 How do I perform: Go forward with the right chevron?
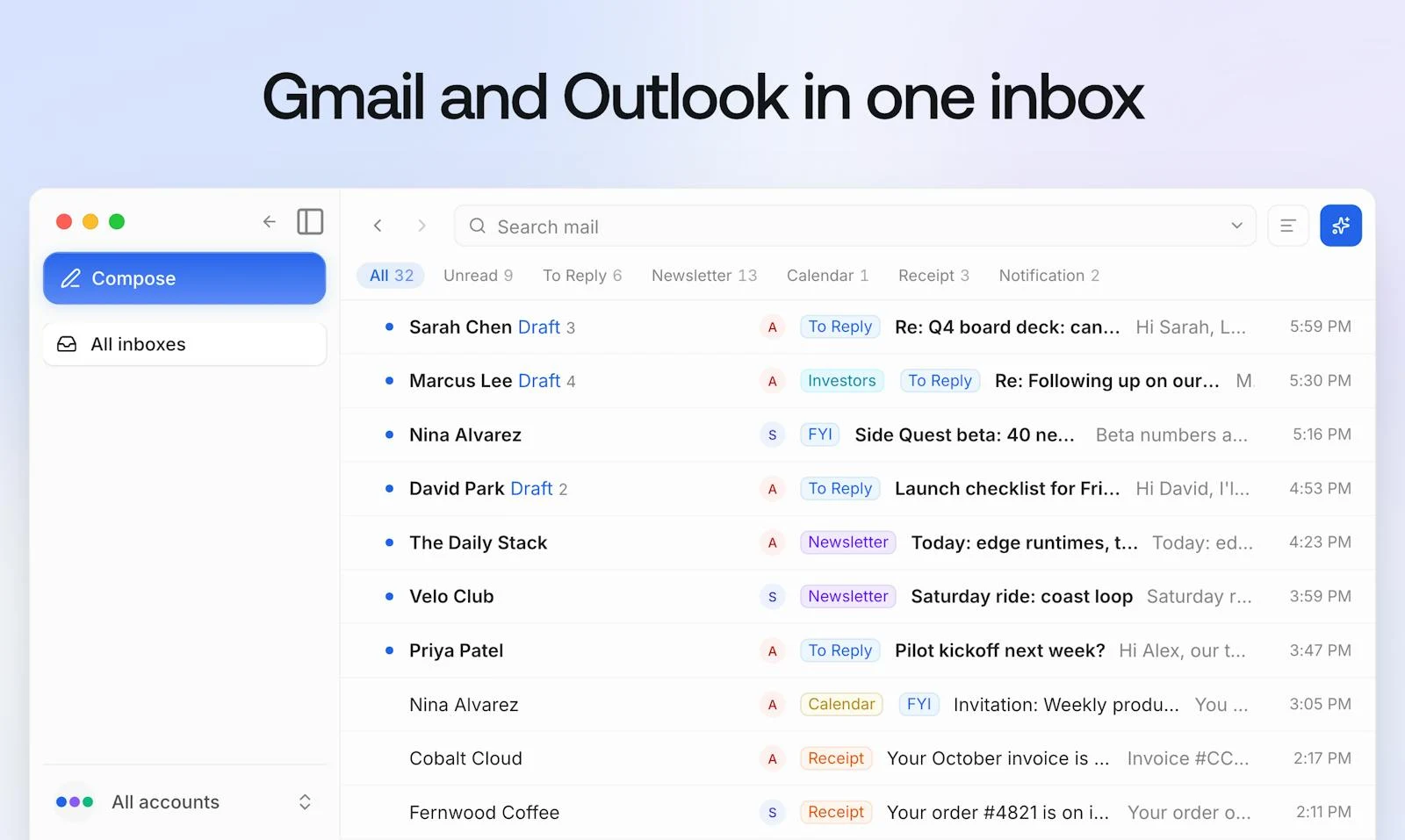421,226
